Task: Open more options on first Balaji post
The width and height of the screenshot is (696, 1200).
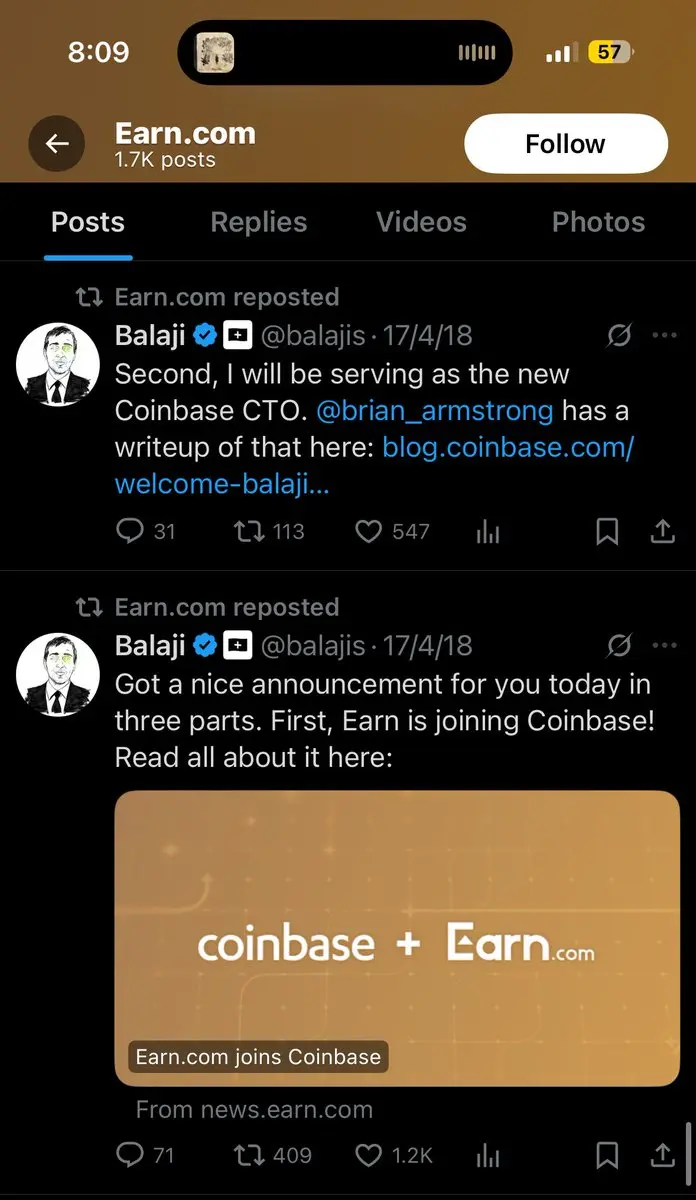Action: click(x=664, y=336)
